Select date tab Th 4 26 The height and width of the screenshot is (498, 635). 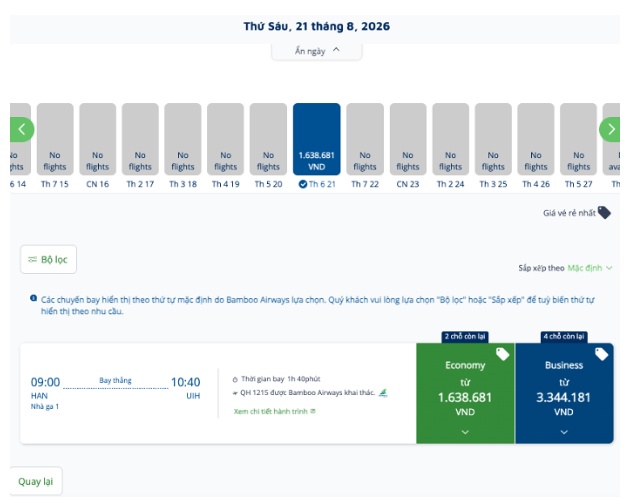[x=536, y=146]
